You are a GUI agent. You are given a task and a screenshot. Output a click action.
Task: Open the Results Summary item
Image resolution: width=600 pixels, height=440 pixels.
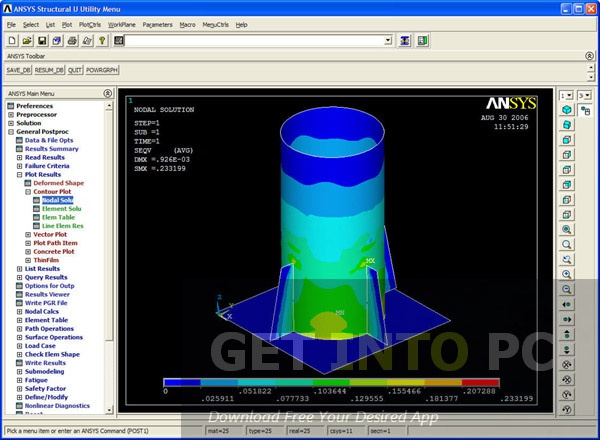click(52, 149)
